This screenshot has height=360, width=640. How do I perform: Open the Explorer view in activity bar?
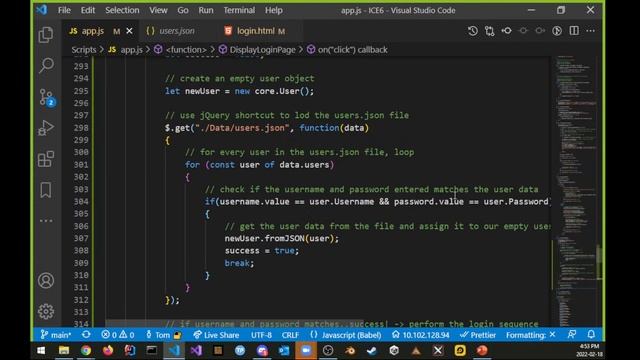click(x=46, y=35)
